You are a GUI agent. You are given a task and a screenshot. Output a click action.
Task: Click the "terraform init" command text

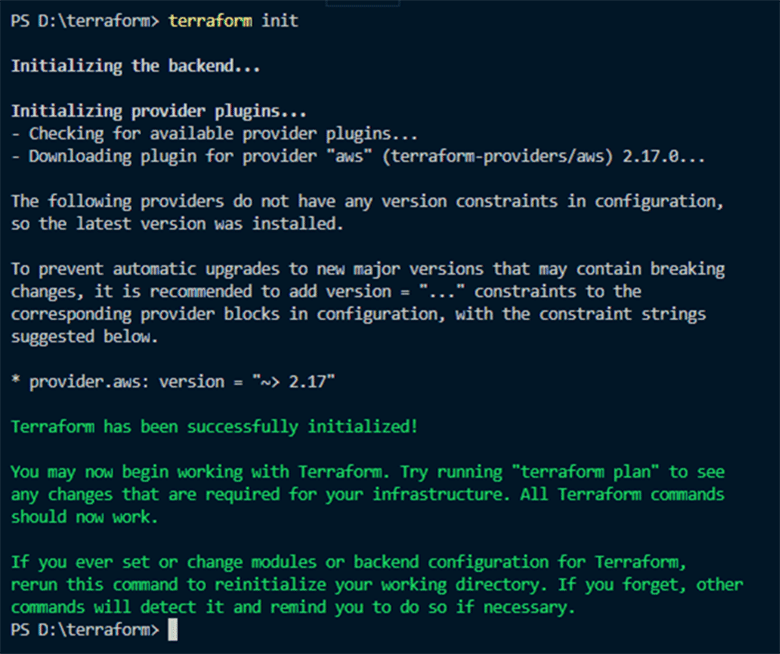(233, 20)
